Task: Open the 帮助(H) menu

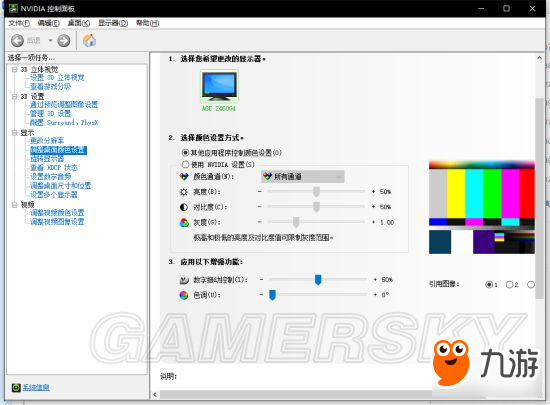Action: (x=147, y=23)
